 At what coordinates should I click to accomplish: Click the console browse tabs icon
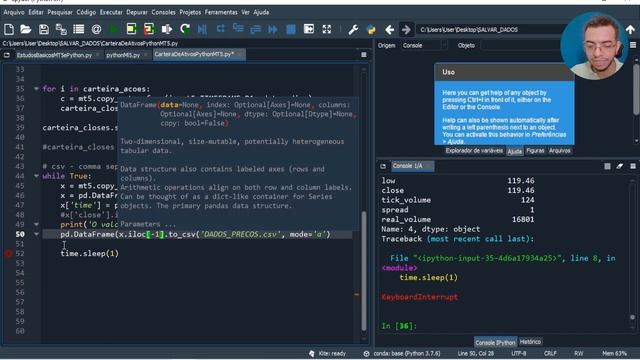click(383, 166)
